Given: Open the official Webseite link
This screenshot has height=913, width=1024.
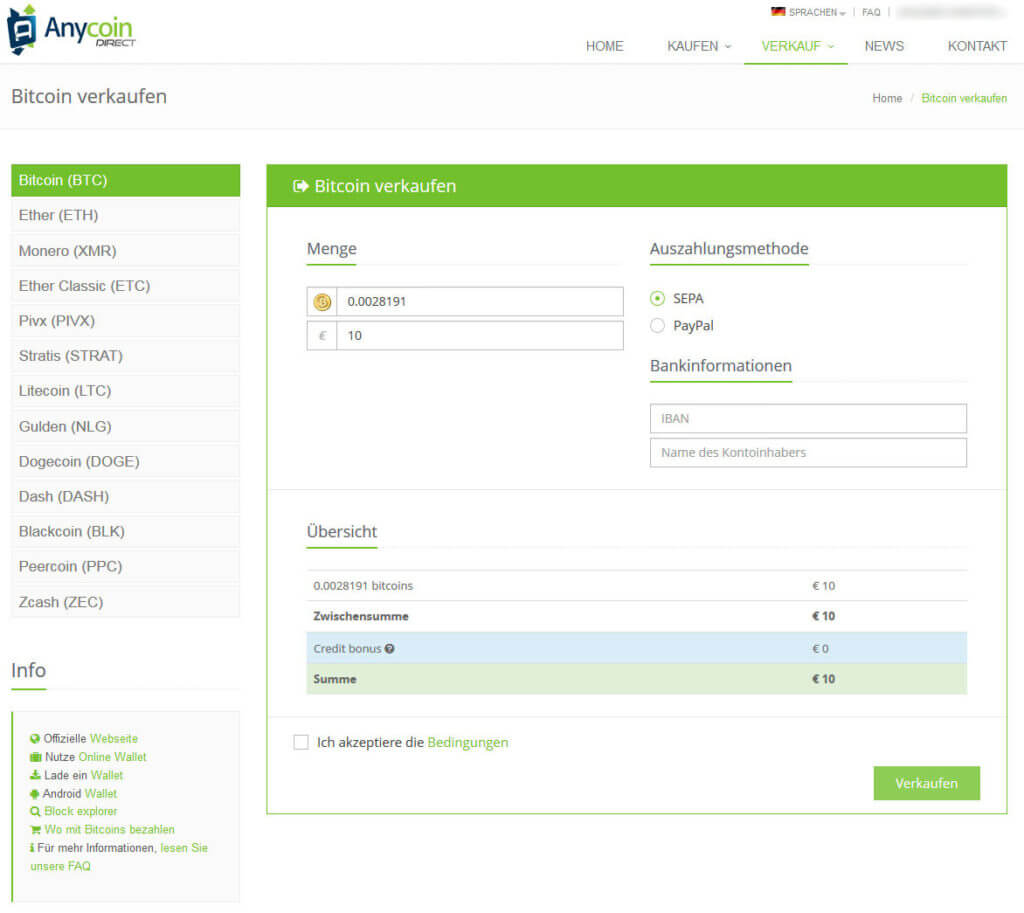Looking at the screenshot, I should point(114,739).
